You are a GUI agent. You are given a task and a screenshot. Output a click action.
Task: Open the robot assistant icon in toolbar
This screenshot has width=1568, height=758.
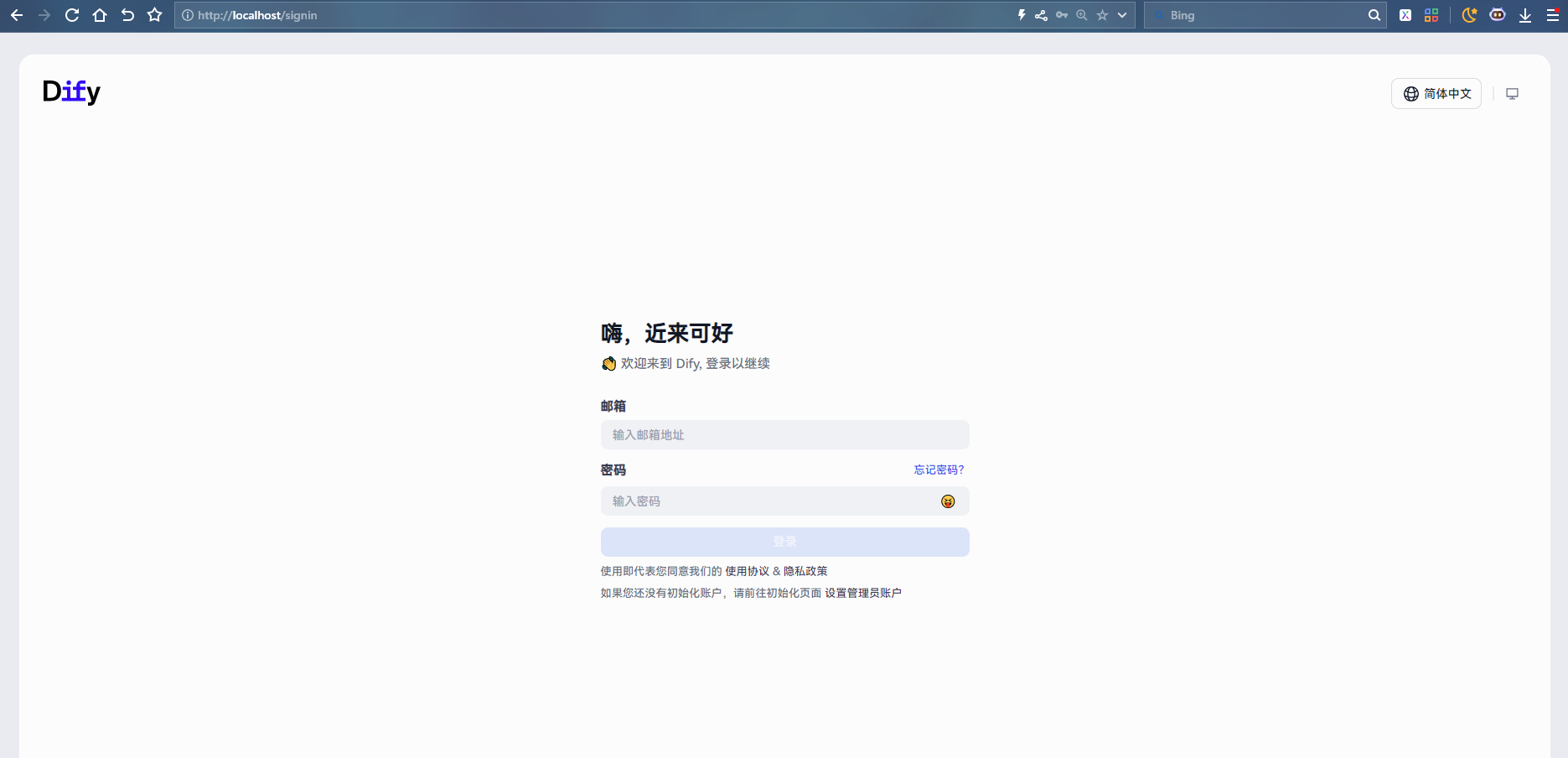click(1498, 15)
